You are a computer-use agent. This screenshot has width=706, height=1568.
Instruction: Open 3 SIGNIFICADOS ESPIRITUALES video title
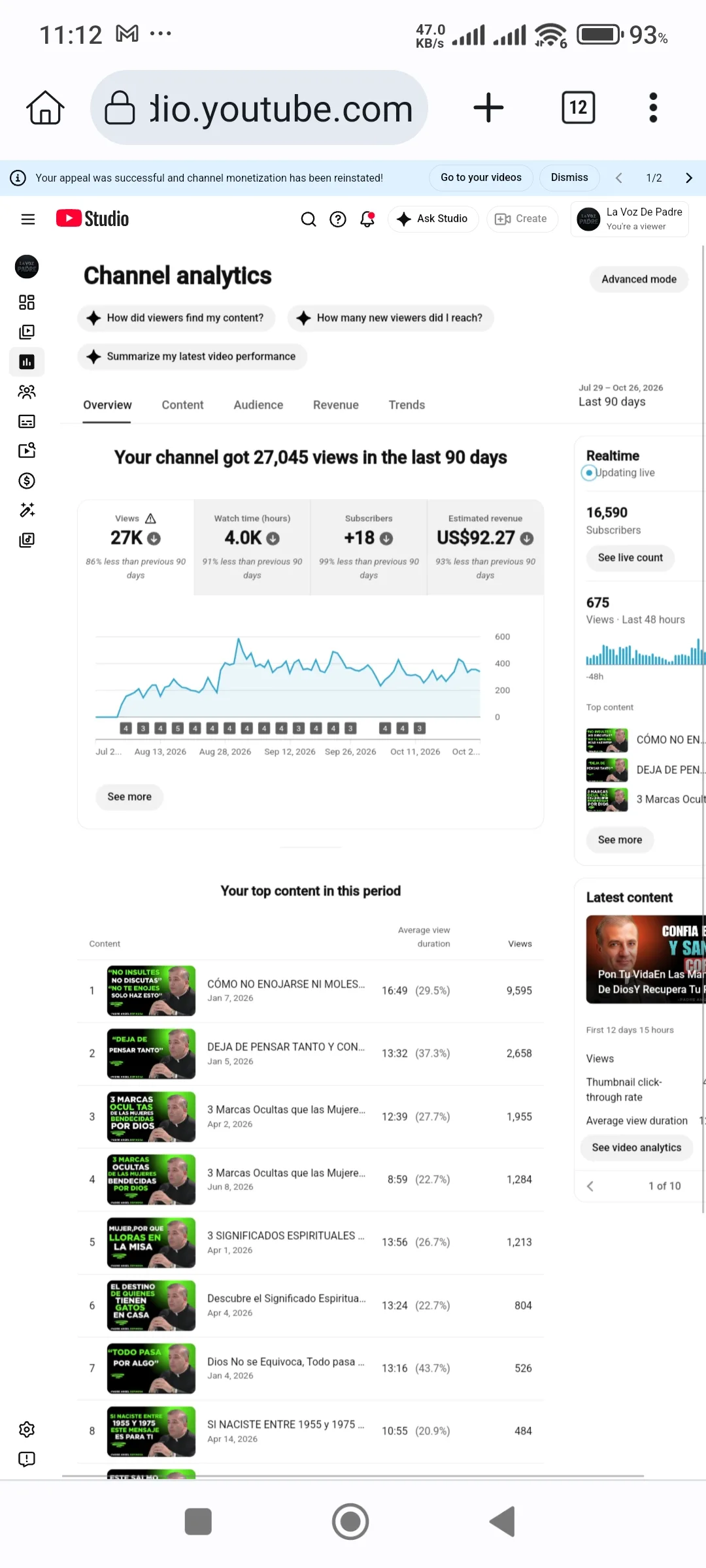click(286, 1235)
